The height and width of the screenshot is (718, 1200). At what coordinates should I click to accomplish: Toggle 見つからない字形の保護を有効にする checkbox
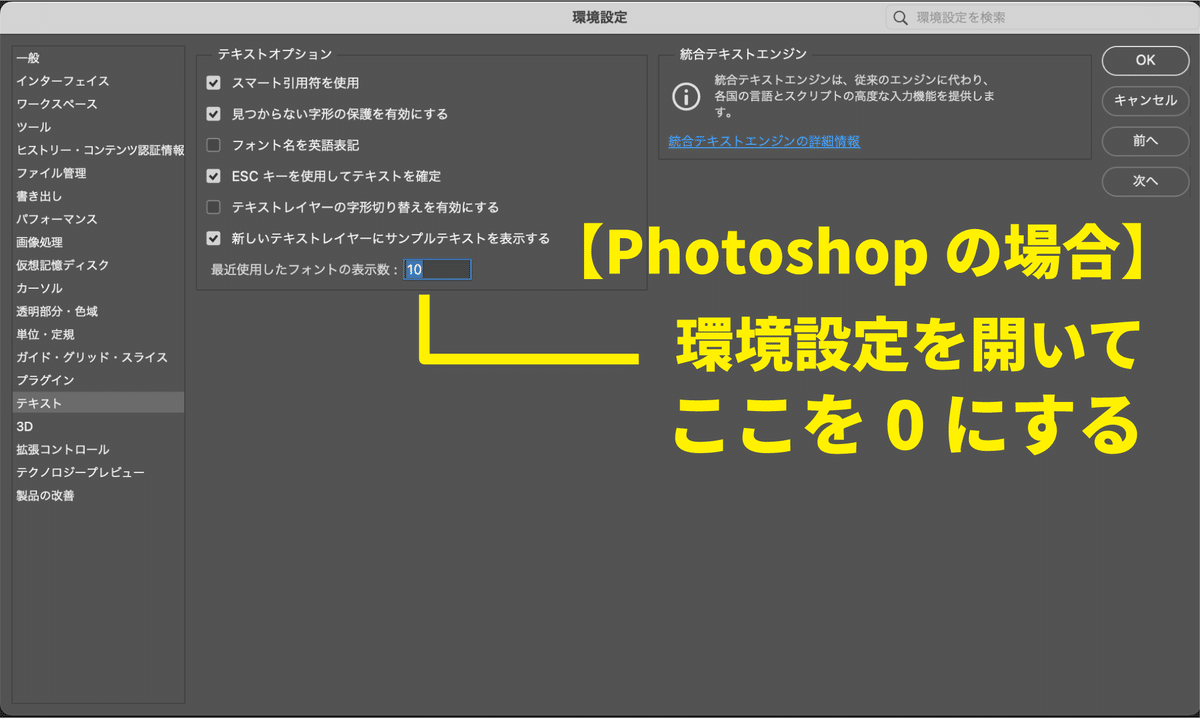click(213, 114)
